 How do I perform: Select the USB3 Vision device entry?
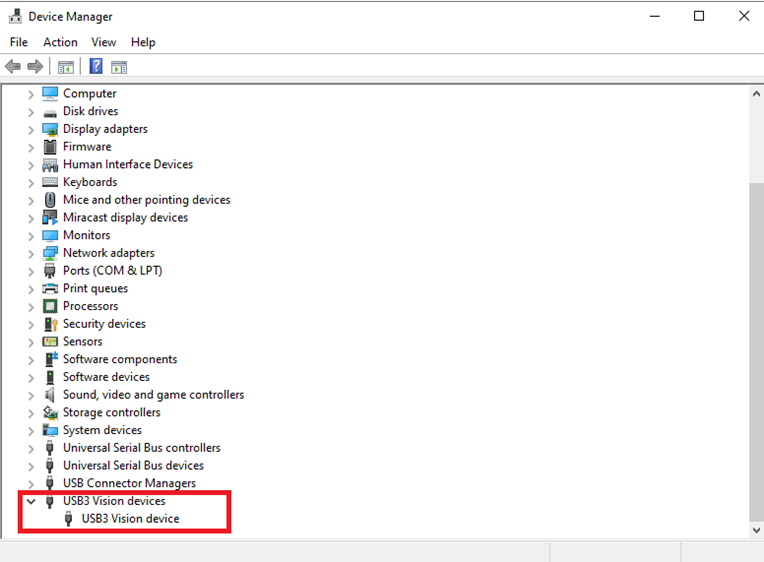pyautogui.click(x=130, y=519)
